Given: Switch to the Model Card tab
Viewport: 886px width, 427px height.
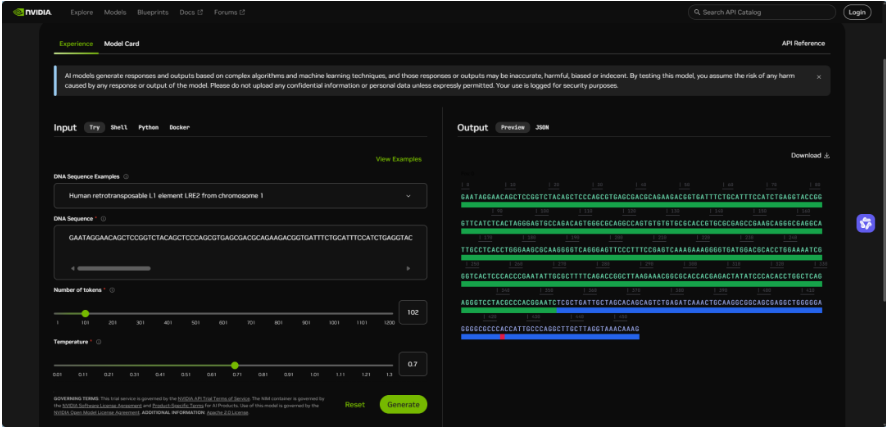Looking at the screenshot, I should pyautogui.click(x=121, y=43).
